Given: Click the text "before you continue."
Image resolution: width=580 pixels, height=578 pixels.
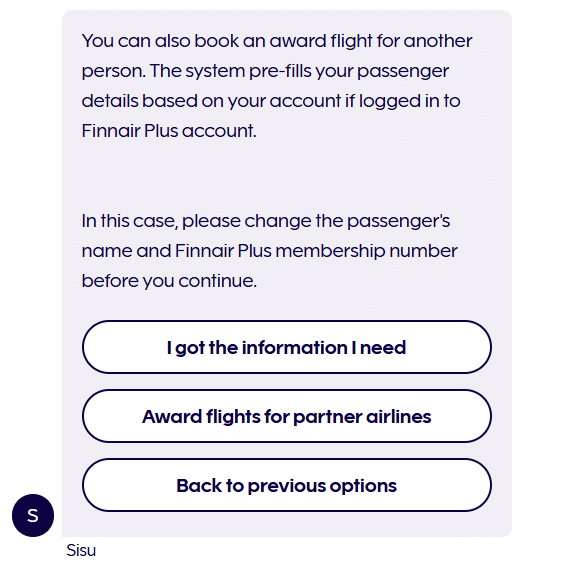Looking at the screenshot, I should 169,281.
